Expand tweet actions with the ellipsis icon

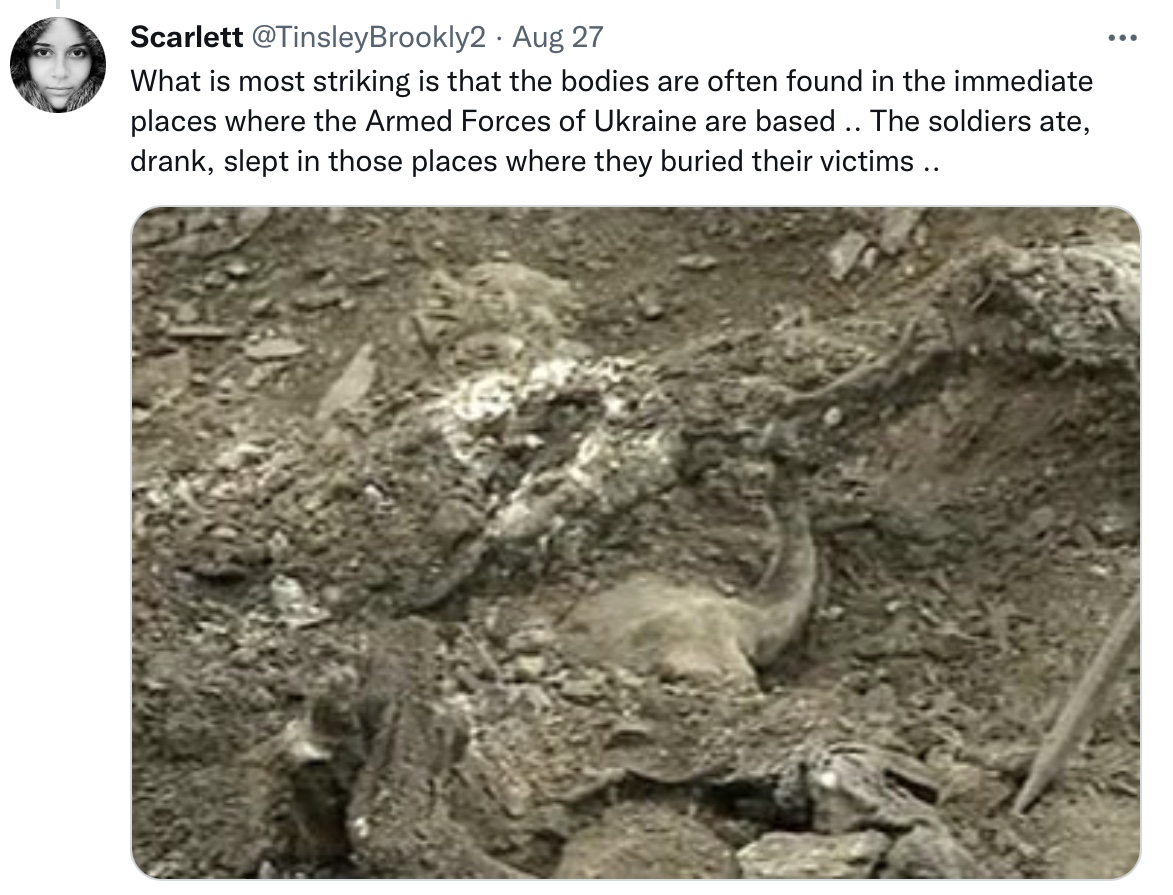tap(1122, 37)
